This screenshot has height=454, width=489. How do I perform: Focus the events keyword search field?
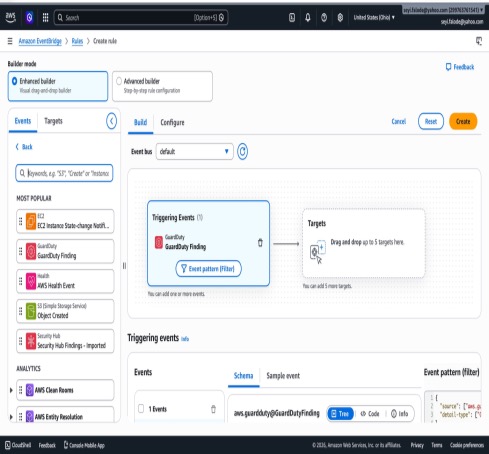[x=64, y=173]
